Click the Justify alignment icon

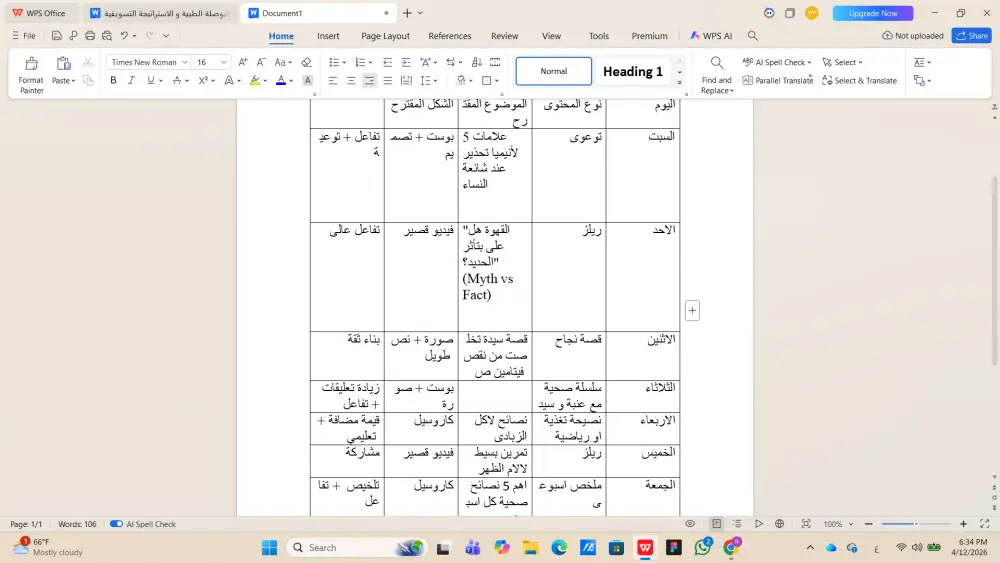click(x=388, y=80)
